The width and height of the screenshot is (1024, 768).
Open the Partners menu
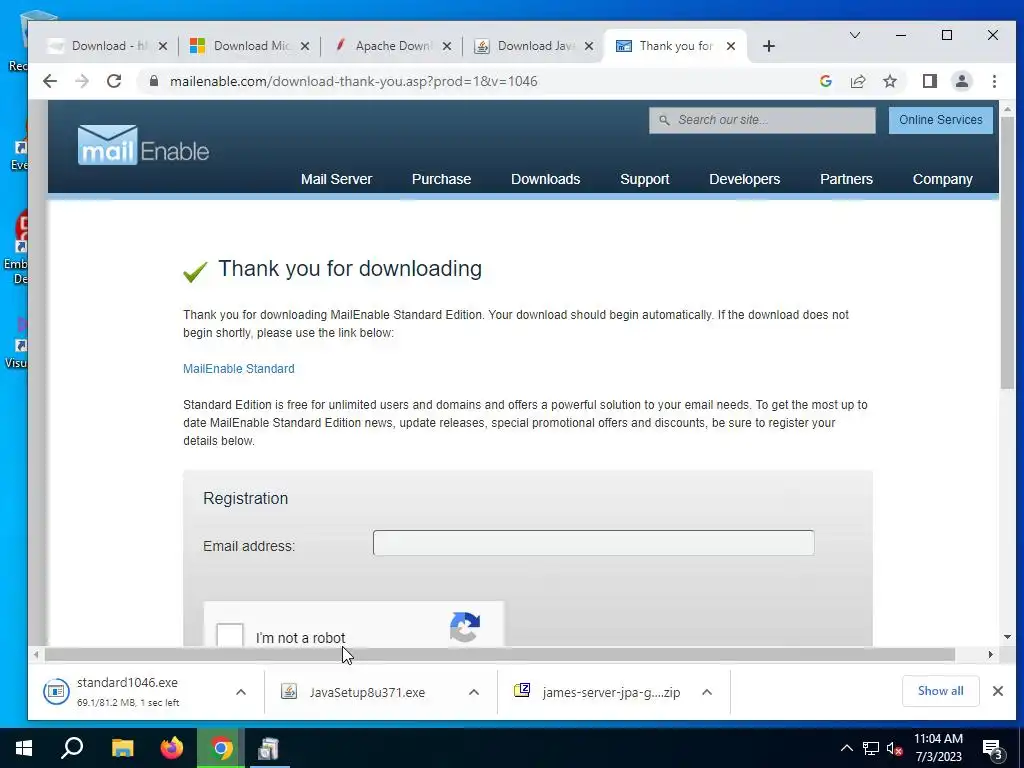846,179
